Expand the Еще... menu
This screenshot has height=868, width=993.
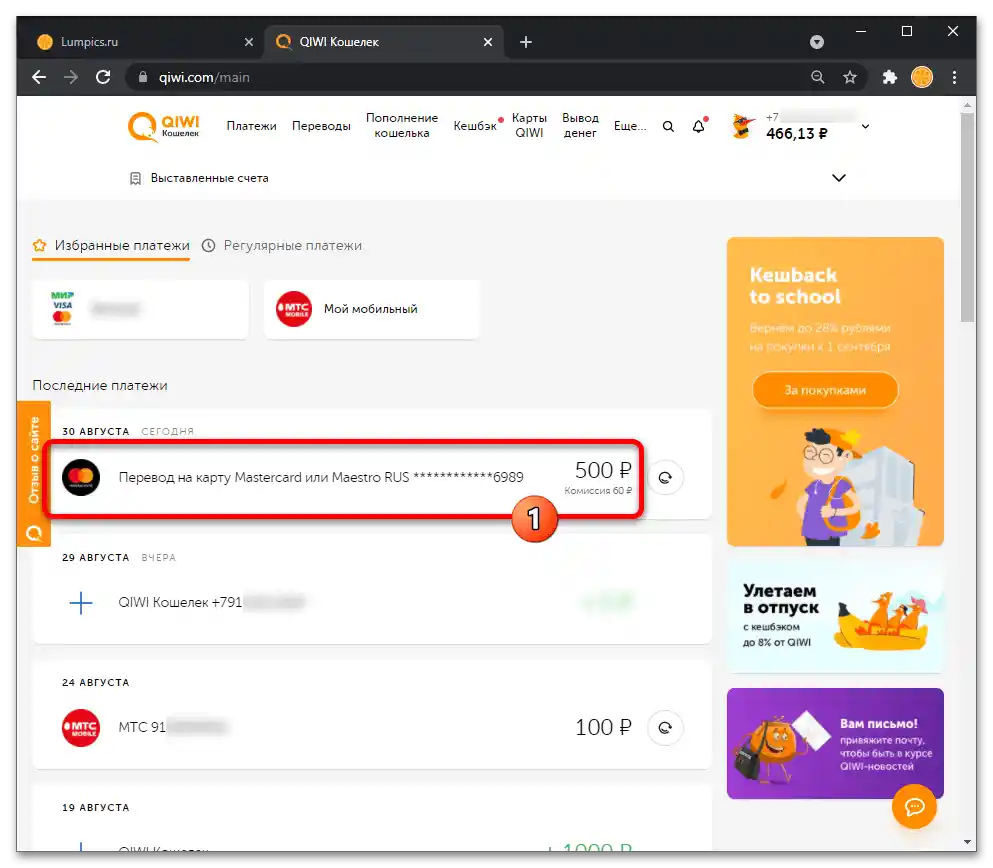630,126
